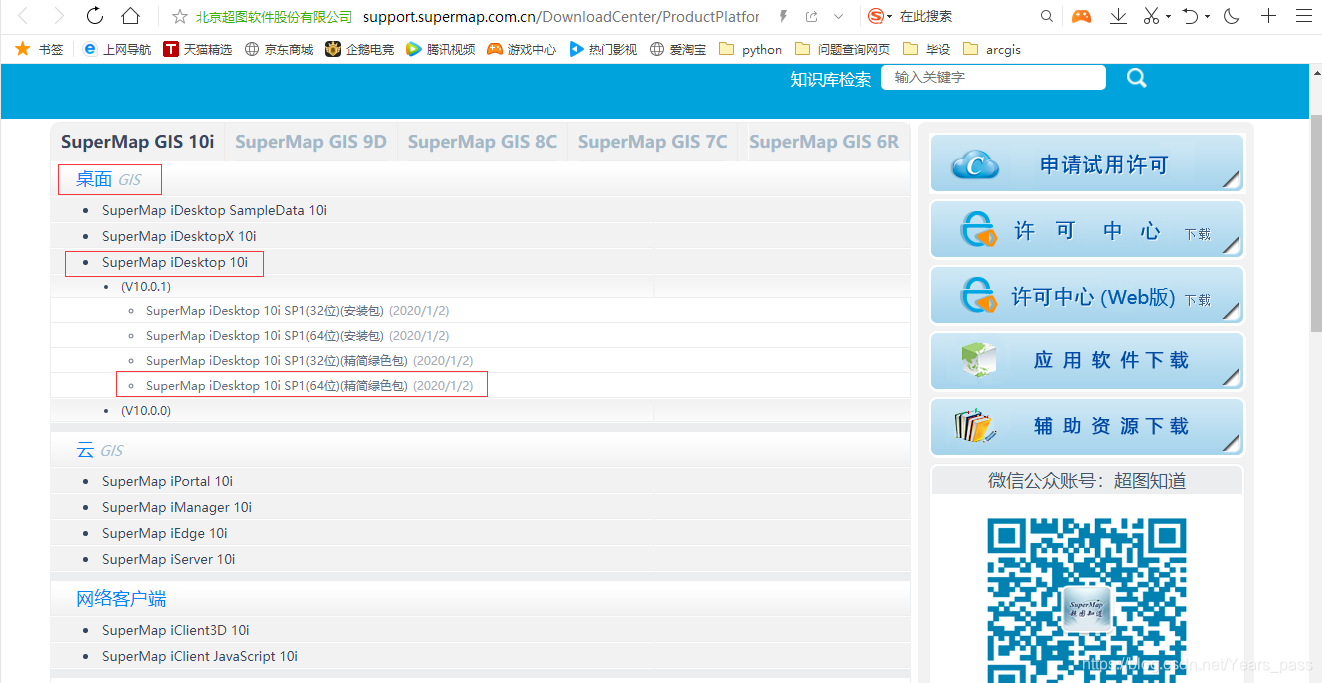Click the 网络客户端 section heading
This screenshot has height=683, width=1322.
pyautogui.click(x=121, y=599)
